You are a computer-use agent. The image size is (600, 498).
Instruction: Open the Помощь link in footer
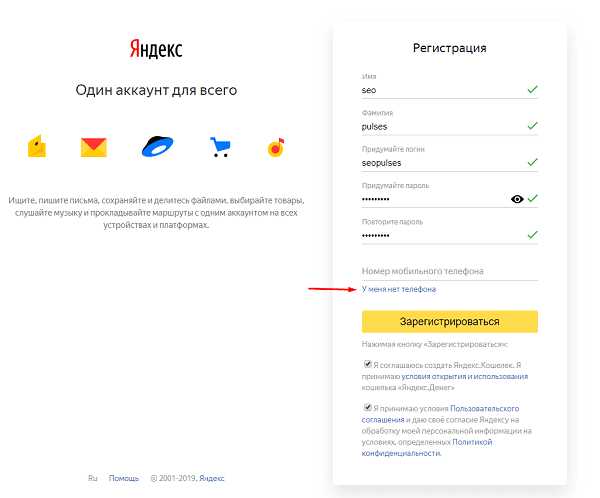pyautogui.click(x=124, y=478)
